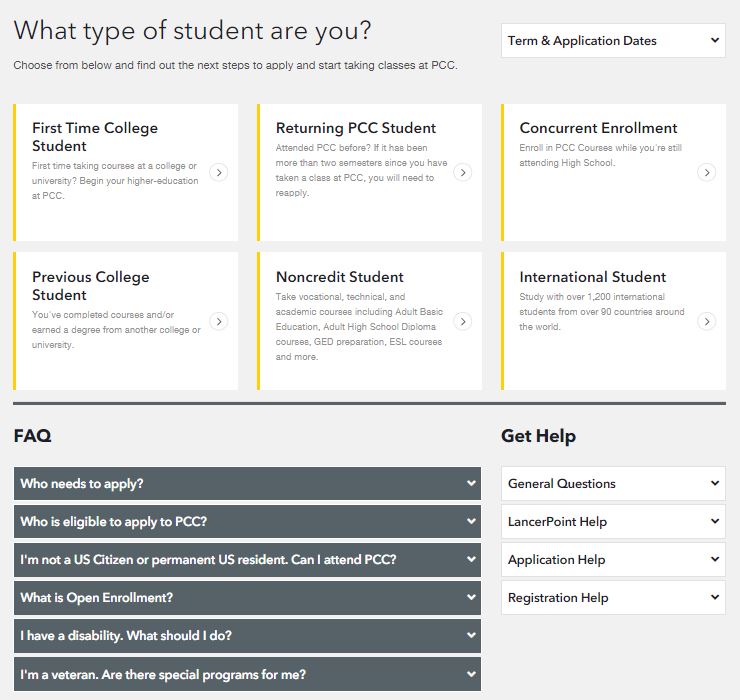Open General Questions help section

[613, 483]
